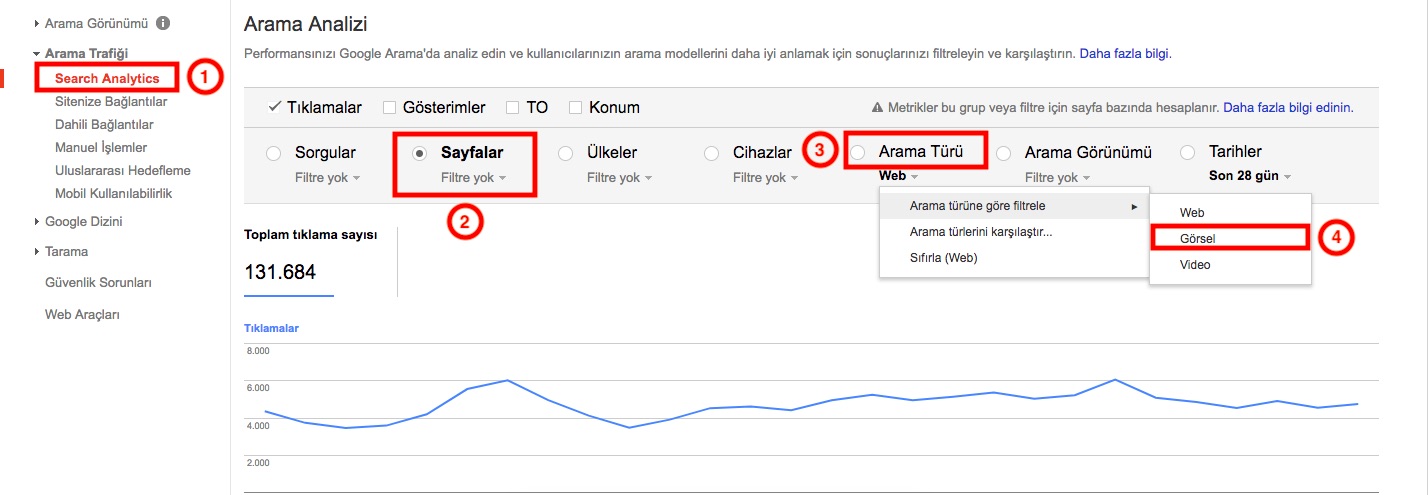The image size is (1428, 495).
Task: Check the Konum checkbox
Action: [x=575, y=107]
